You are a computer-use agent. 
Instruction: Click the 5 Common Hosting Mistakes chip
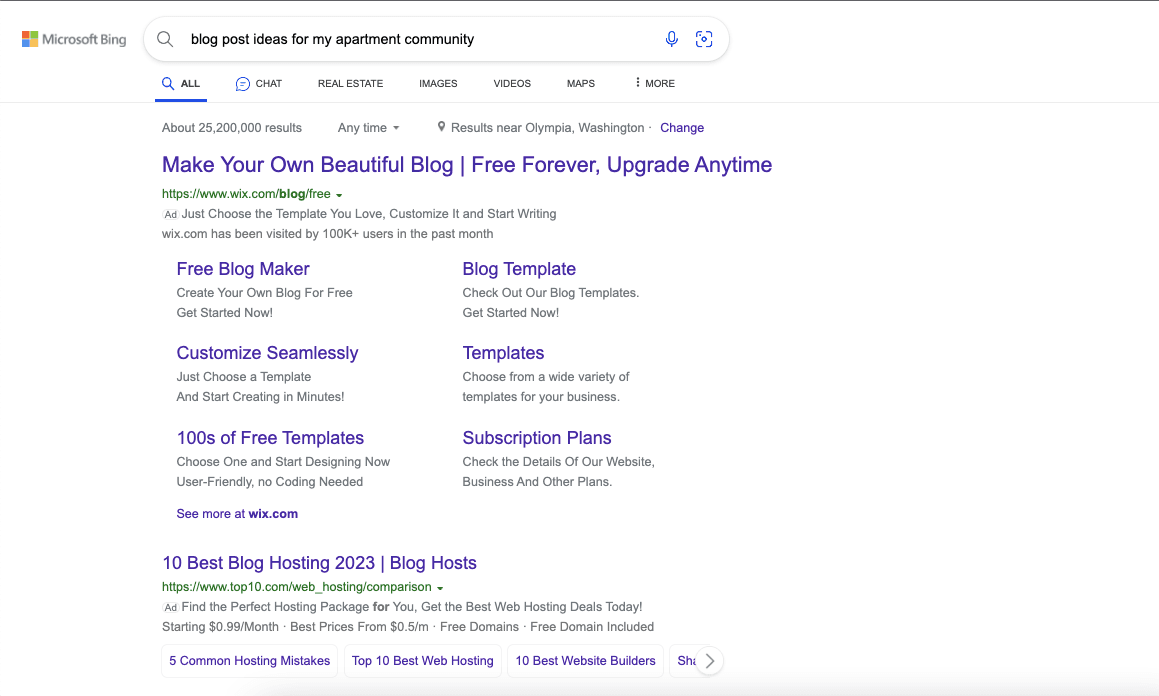(x=250, y=661)
